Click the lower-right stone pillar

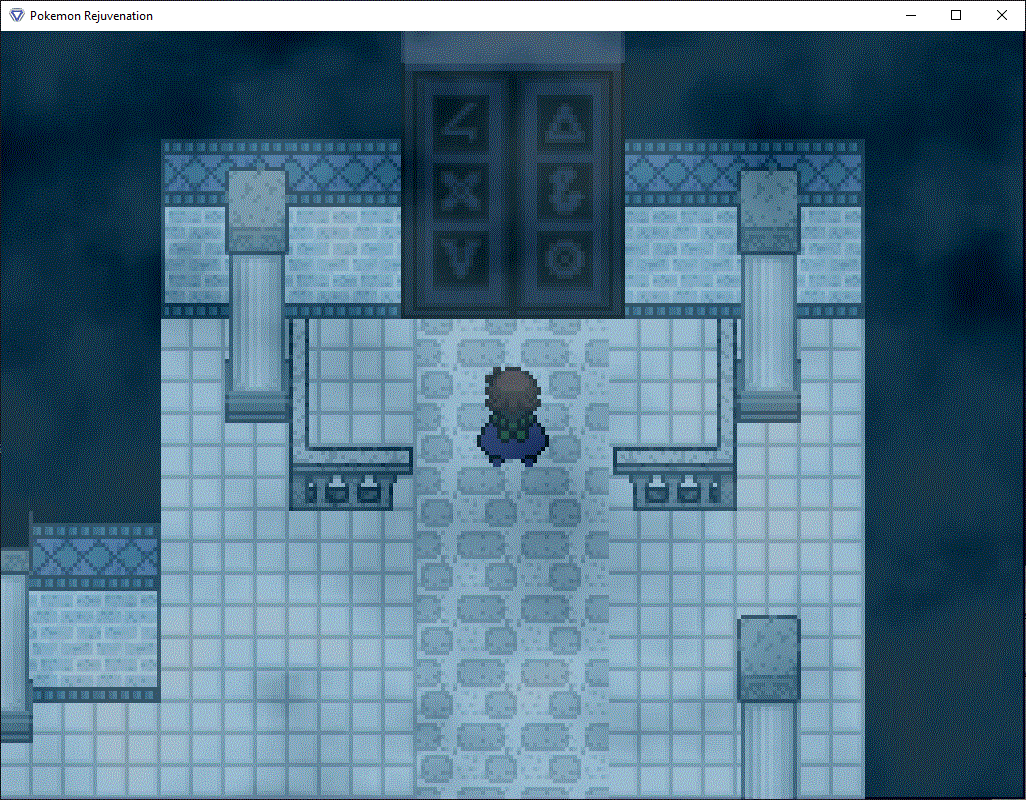769,706
